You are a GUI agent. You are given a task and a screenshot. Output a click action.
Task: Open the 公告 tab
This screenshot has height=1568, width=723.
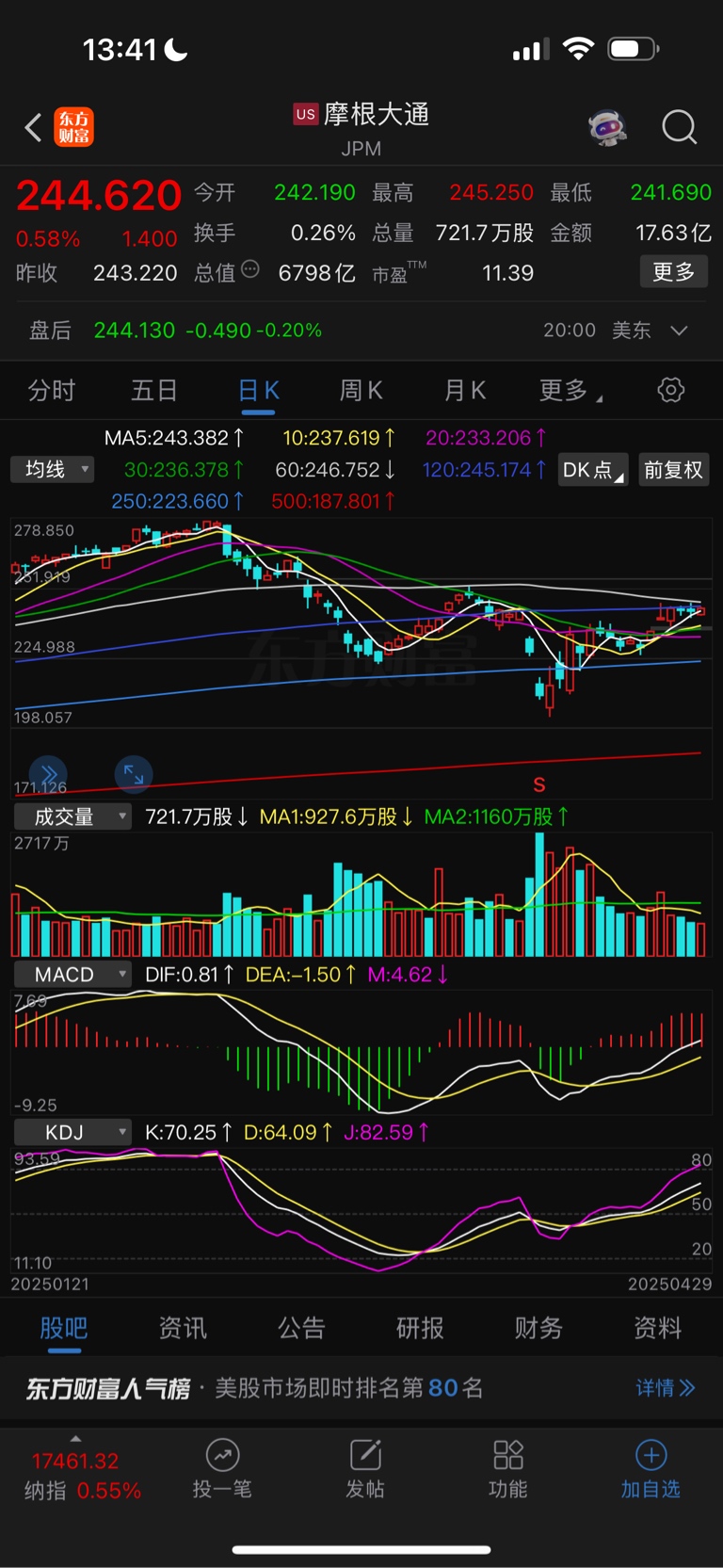click(301, 1328)
